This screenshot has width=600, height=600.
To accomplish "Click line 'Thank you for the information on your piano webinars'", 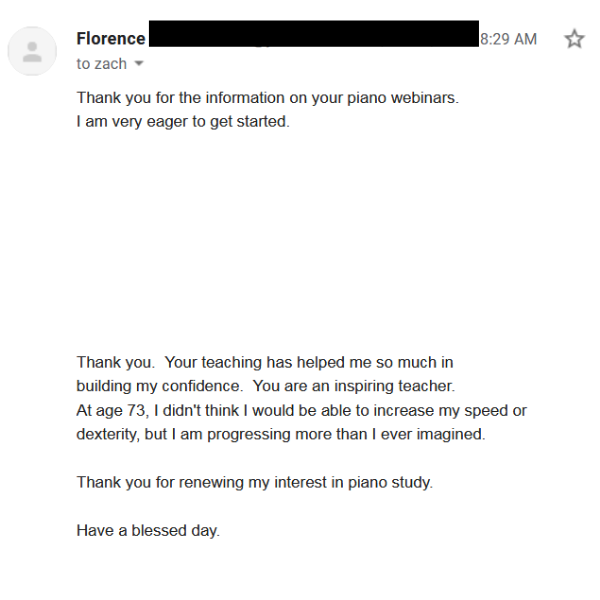I will tap(268, 98).
